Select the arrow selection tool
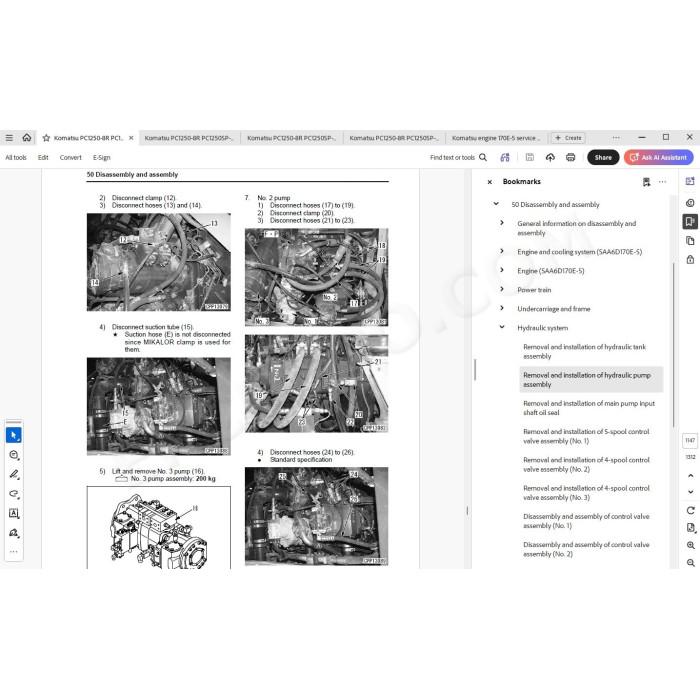The width and height of the screenshot is (700, 700). [x=13, y=435]
